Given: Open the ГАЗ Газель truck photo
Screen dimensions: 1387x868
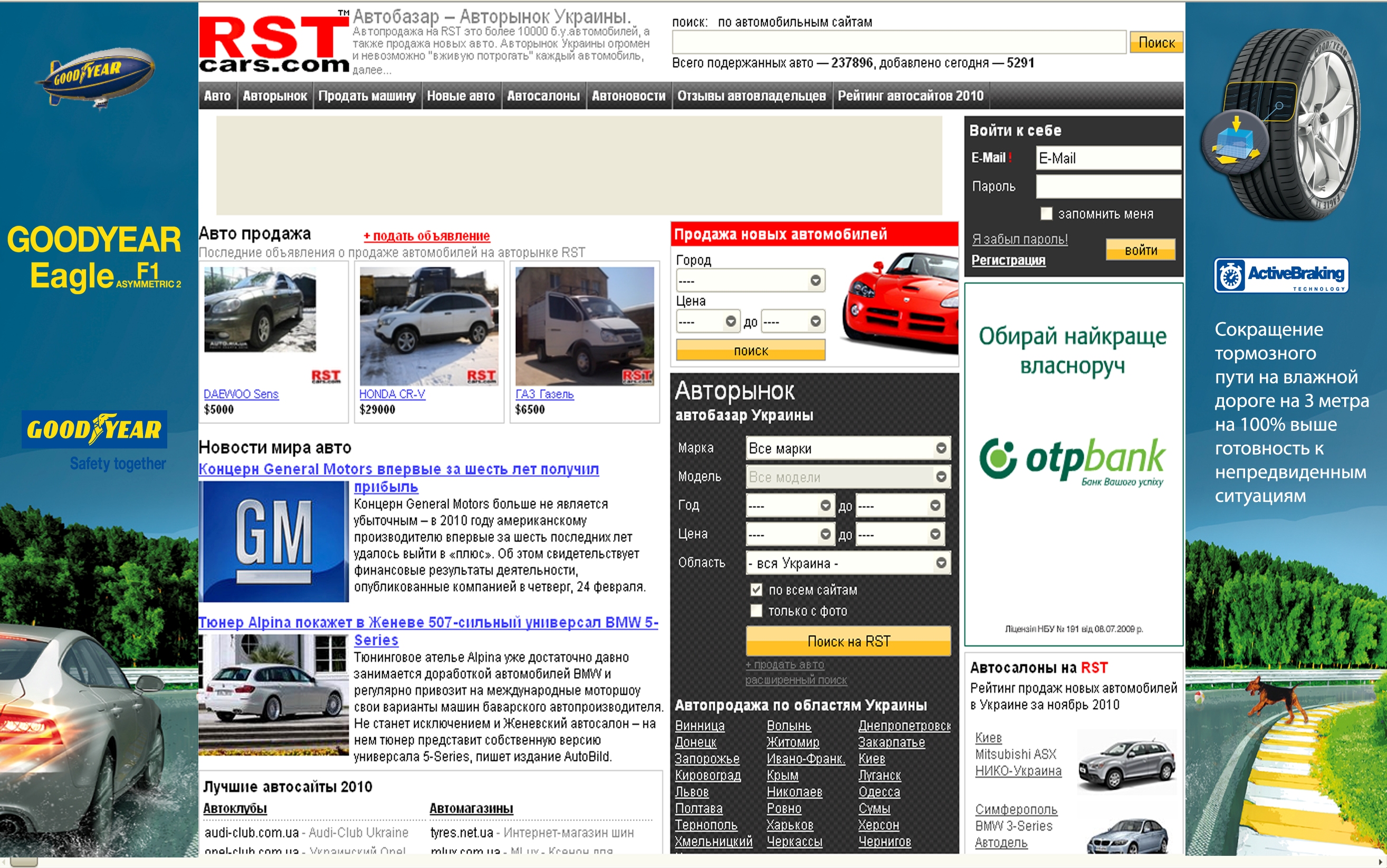Looking at the screenshot, I should (585, 325).
